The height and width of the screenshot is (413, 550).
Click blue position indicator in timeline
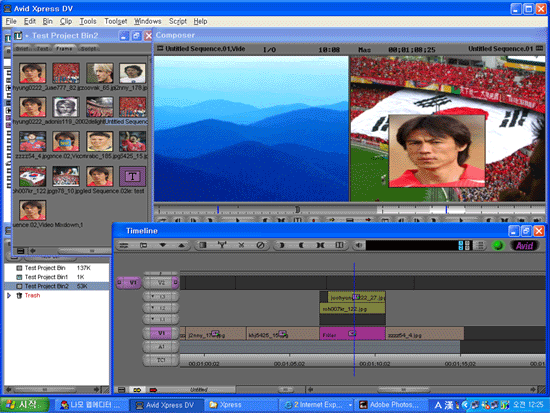(x=354, y=319)
